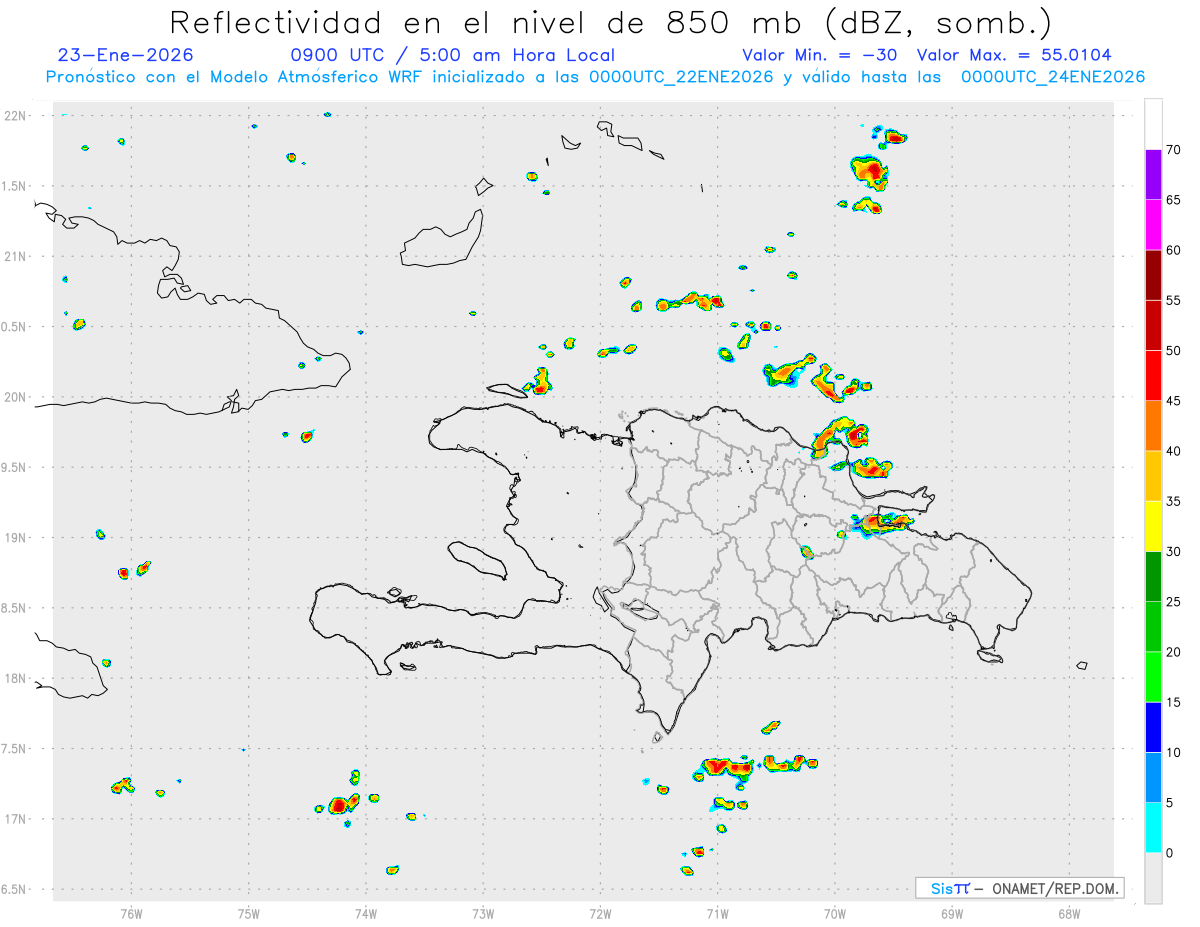
Task: Select the light blue 5–10 dBZ band
Action: click(1153, 778)
